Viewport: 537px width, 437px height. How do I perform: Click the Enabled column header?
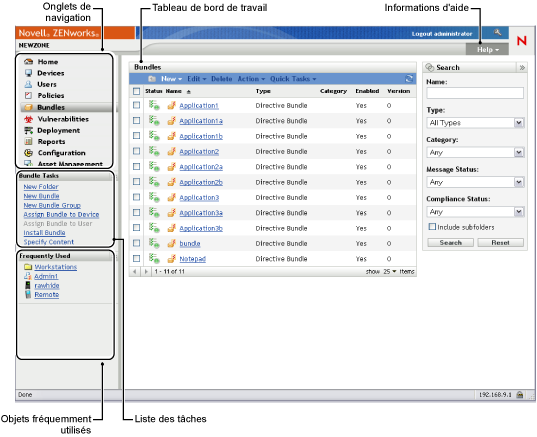point(367,91)
